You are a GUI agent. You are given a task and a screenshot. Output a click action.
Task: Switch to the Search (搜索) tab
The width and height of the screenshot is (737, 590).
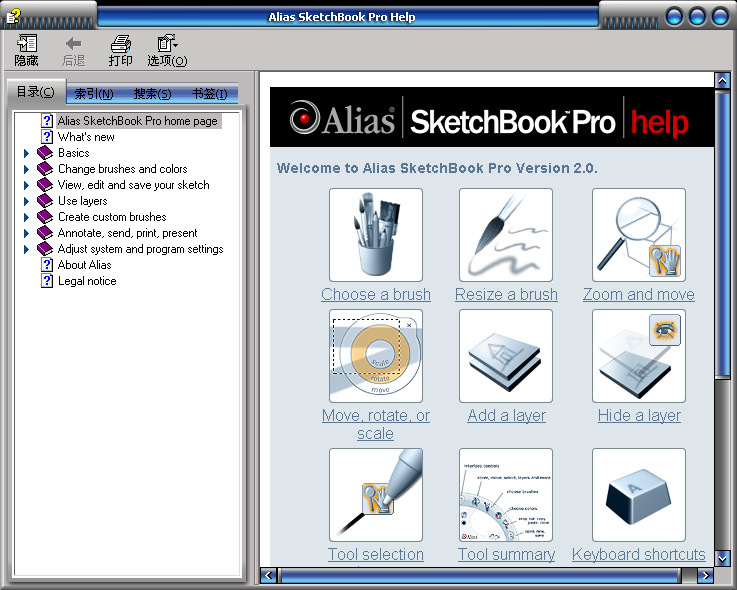(x=152, y=94)
